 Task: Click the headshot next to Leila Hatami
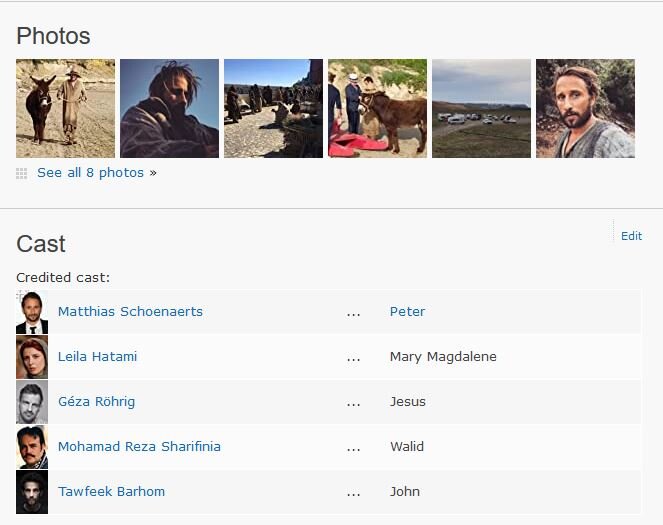32,357
